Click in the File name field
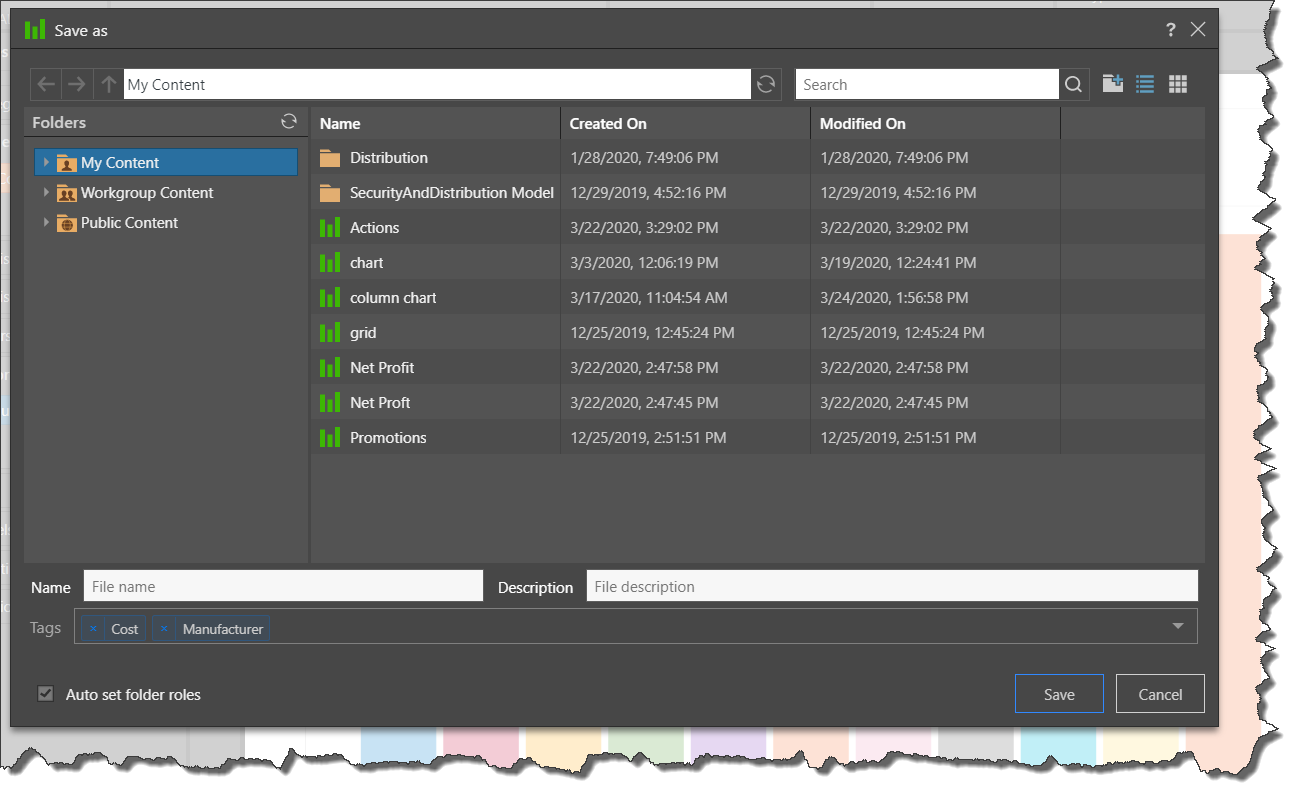This screenshot has width=1300, height=794. click(282, 587)
